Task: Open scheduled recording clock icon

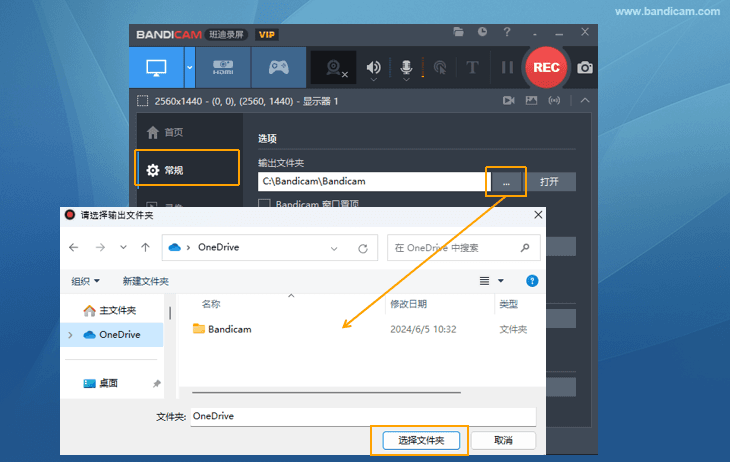Action: pos(482,32)
